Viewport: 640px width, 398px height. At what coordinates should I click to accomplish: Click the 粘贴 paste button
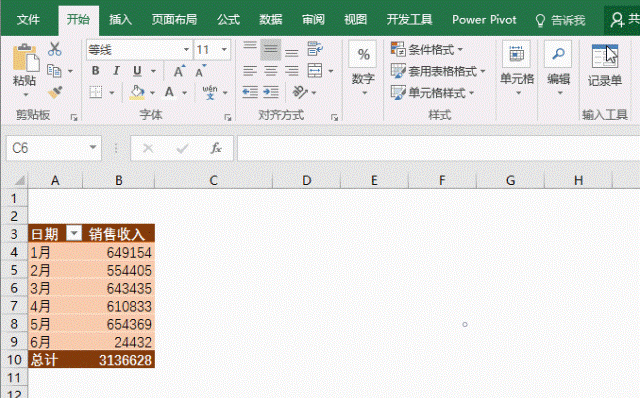pyautogui.click(x=25, y=70)
